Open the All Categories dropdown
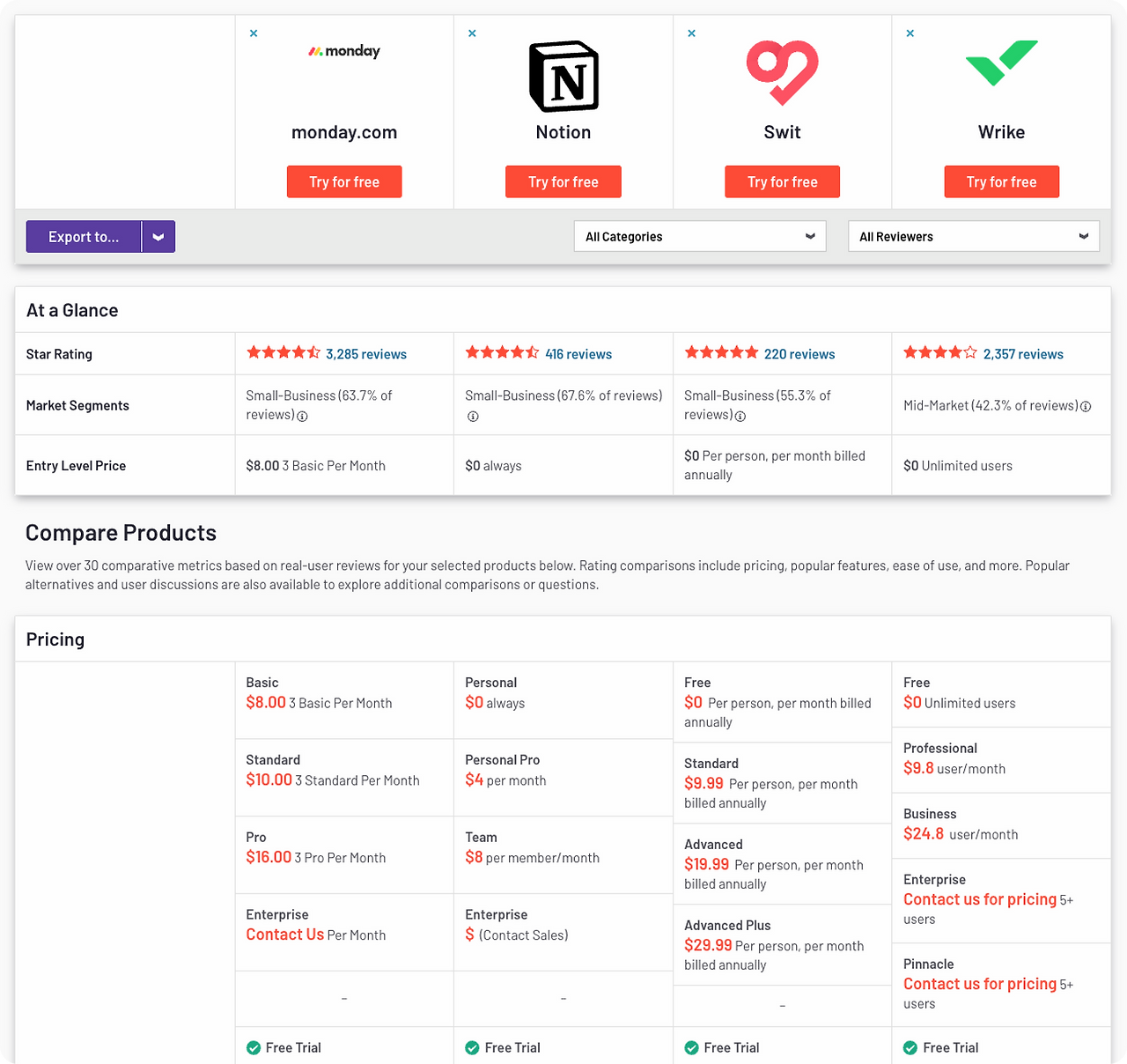 (x=700, y=236)
